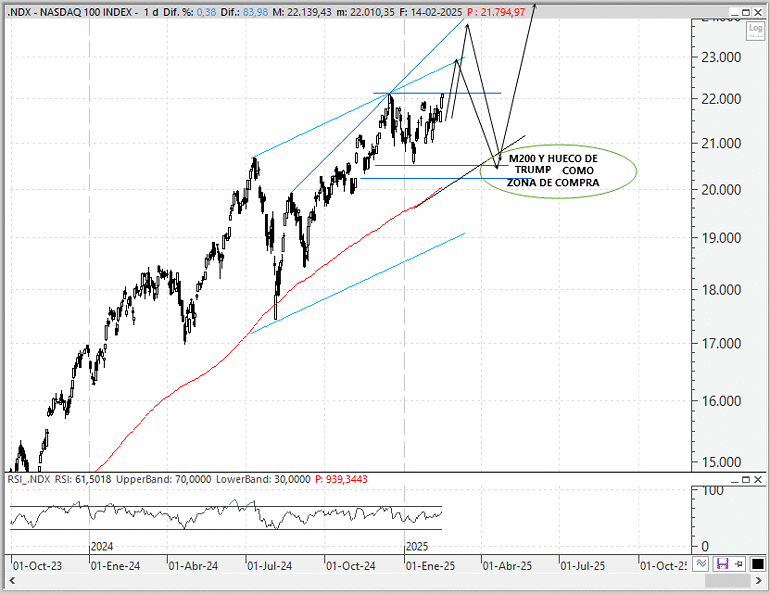Click the 'M: 22.139,43' high value
Image resolution: width=770 pixels, height=594 pixels.
tap(302, 12)
